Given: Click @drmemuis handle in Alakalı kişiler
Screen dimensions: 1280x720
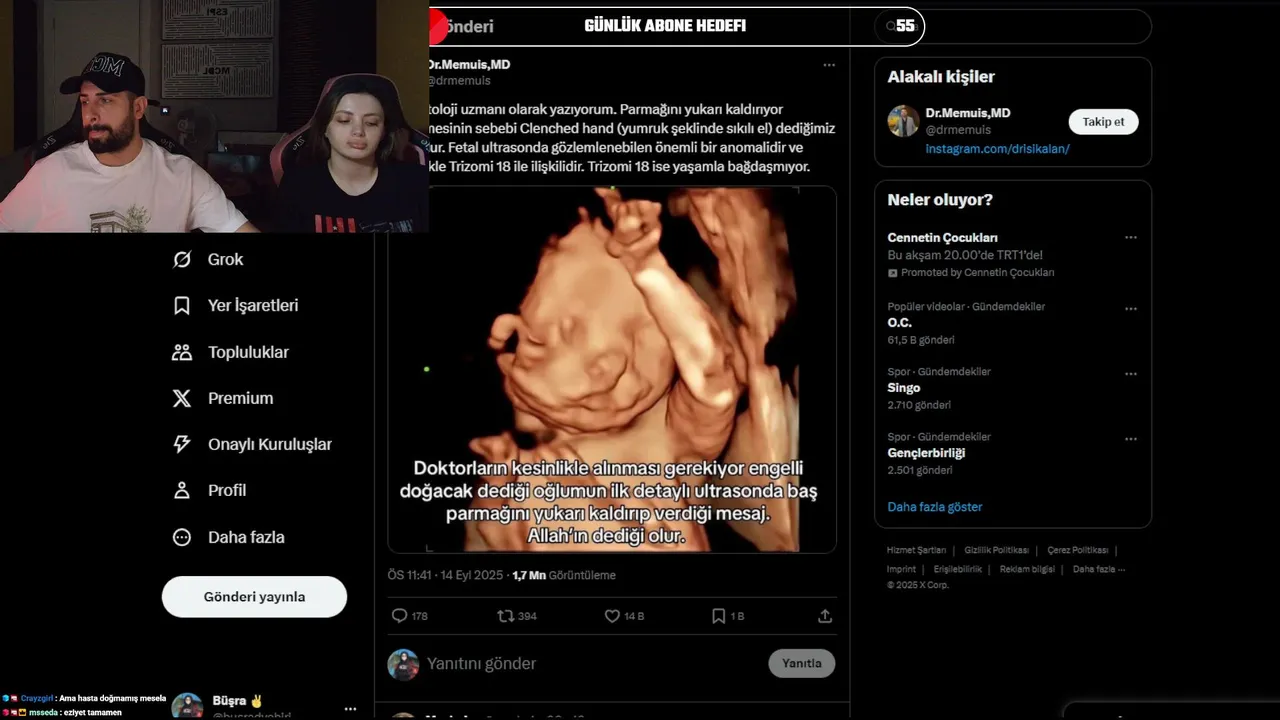Looking at the screenshot, I should 958,130.
